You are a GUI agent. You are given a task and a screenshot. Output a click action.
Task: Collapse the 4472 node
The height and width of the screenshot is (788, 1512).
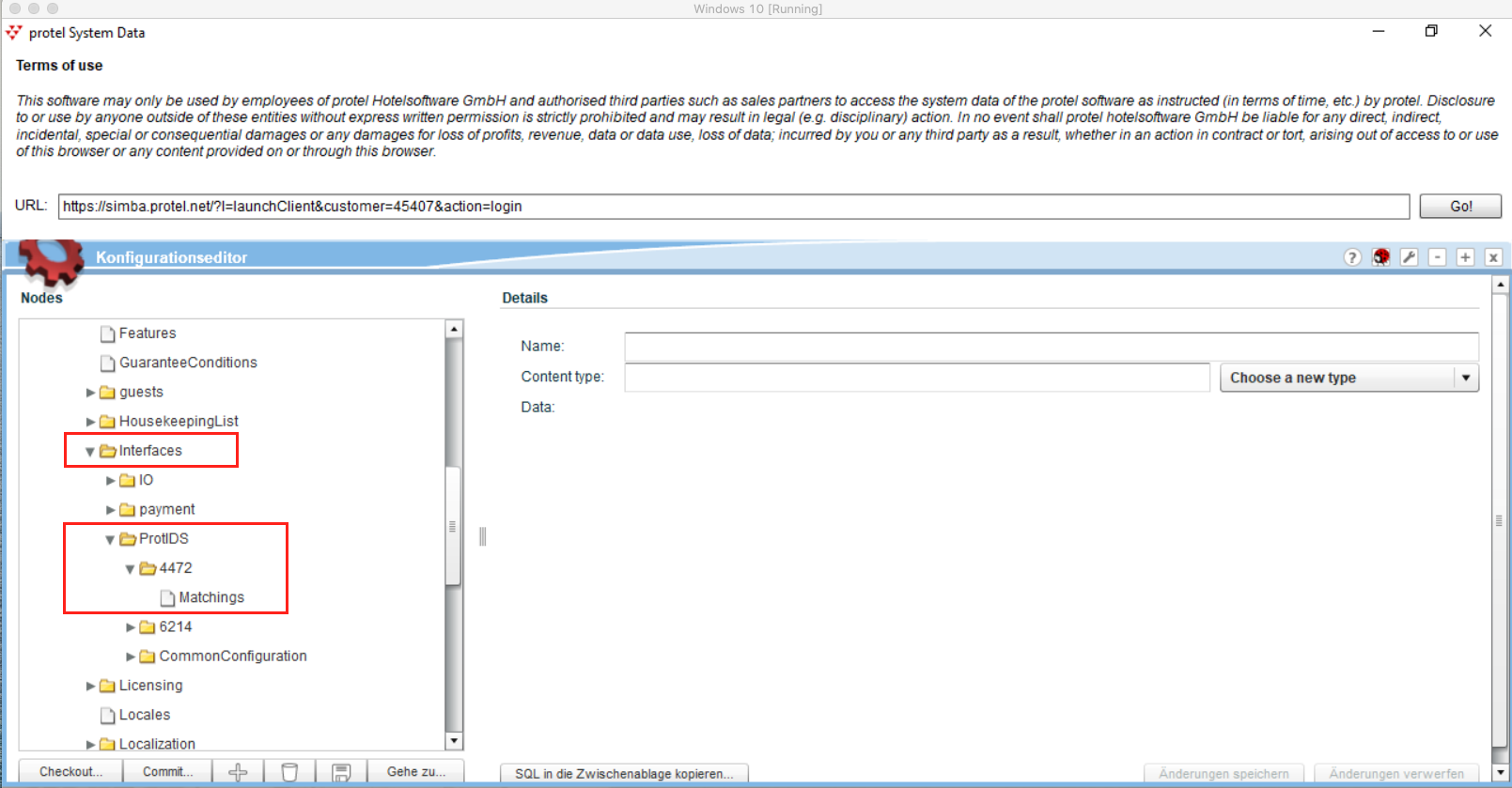pyautogui.click(x=130, y=569)
